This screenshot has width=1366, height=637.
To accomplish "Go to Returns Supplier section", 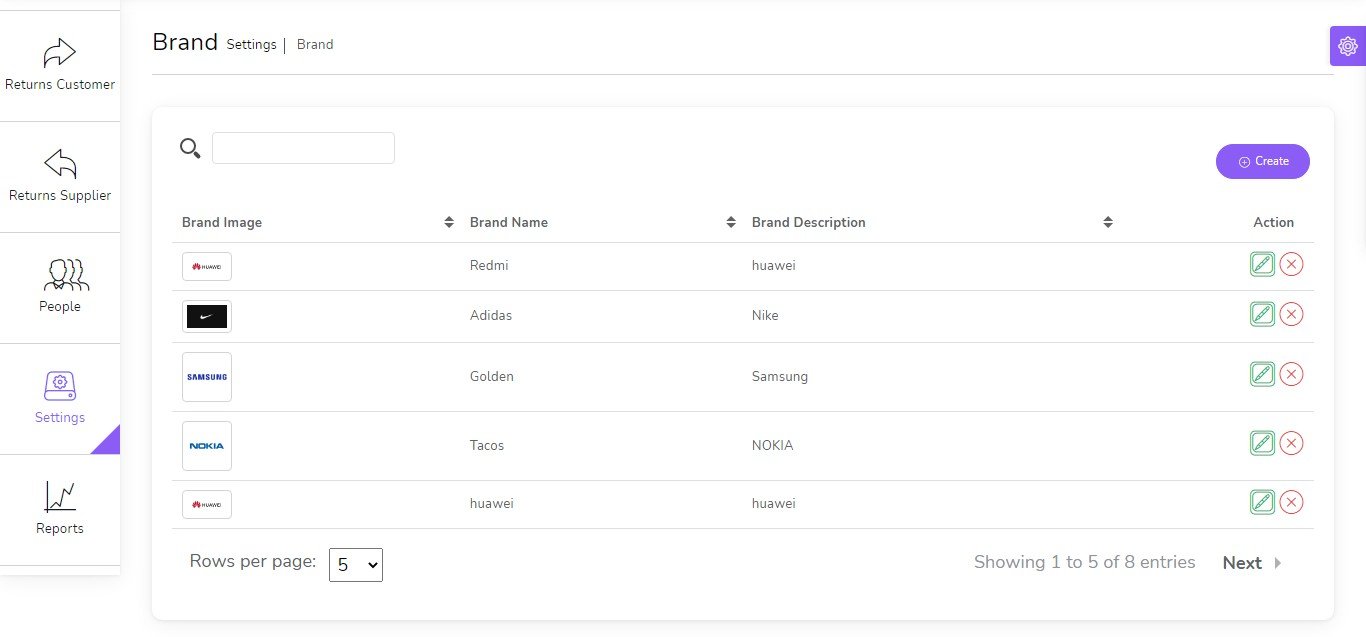I will 60,177.
